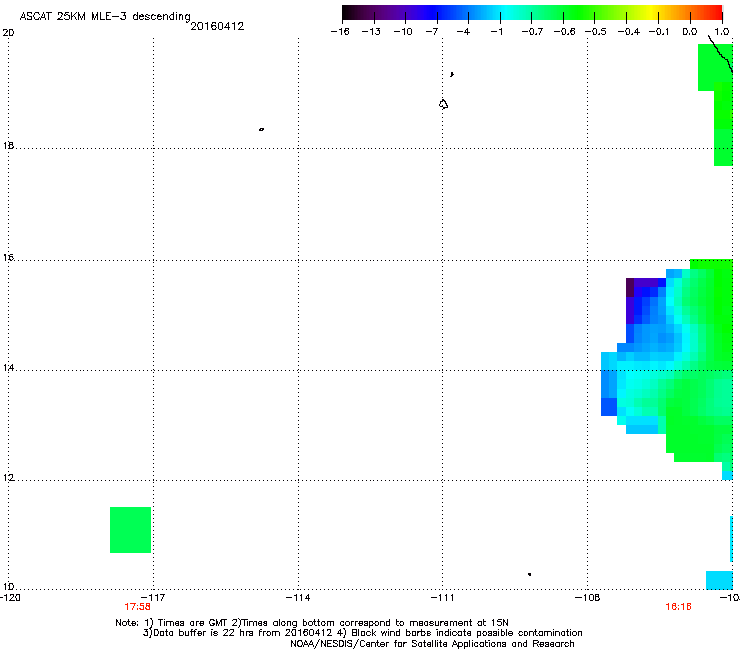Click the -0.4 label on the color scale
The width and height of the screenshot is (740, 650).
coord(629,32)
